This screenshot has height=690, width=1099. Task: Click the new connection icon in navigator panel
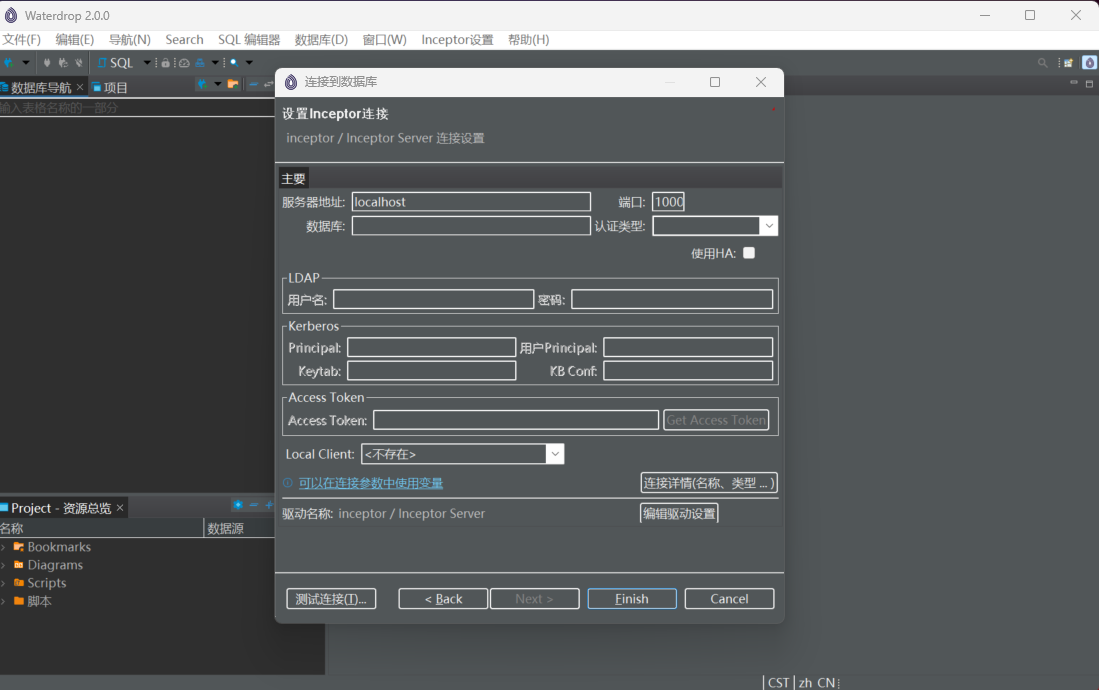pos(203,84)
